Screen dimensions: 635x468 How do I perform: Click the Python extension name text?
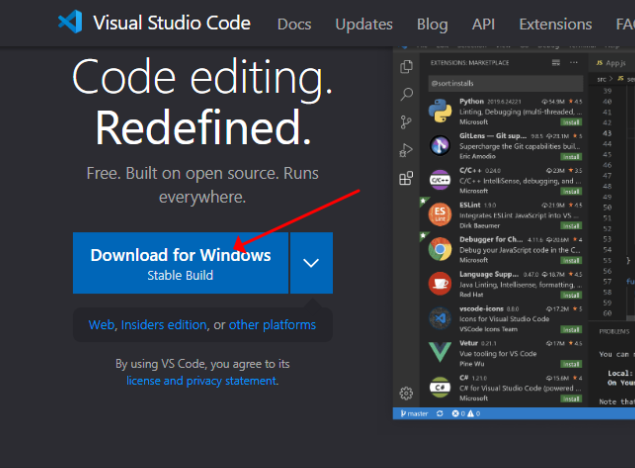point(471,101)
